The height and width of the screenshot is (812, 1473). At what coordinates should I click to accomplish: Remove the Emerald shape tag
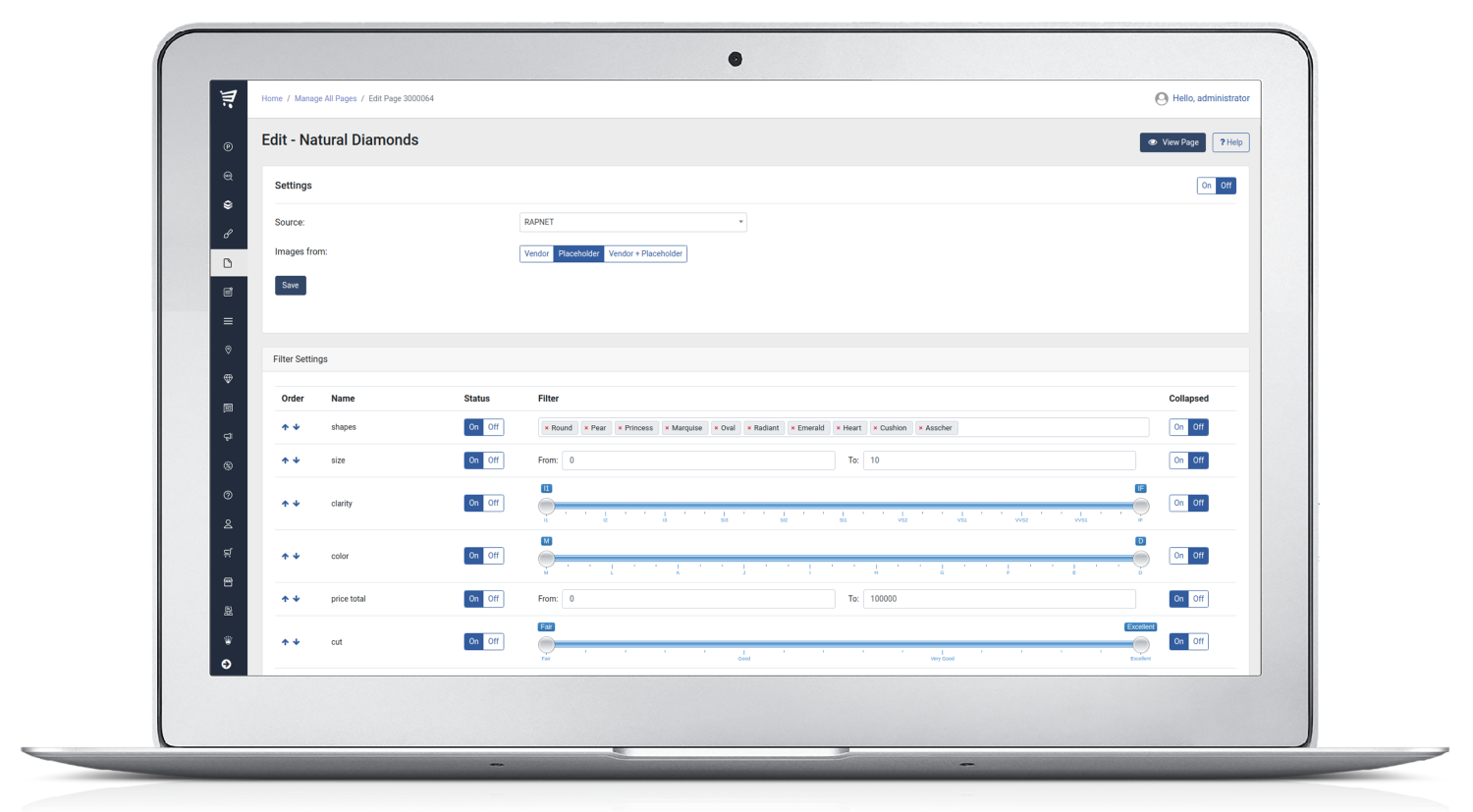[792, 428]
